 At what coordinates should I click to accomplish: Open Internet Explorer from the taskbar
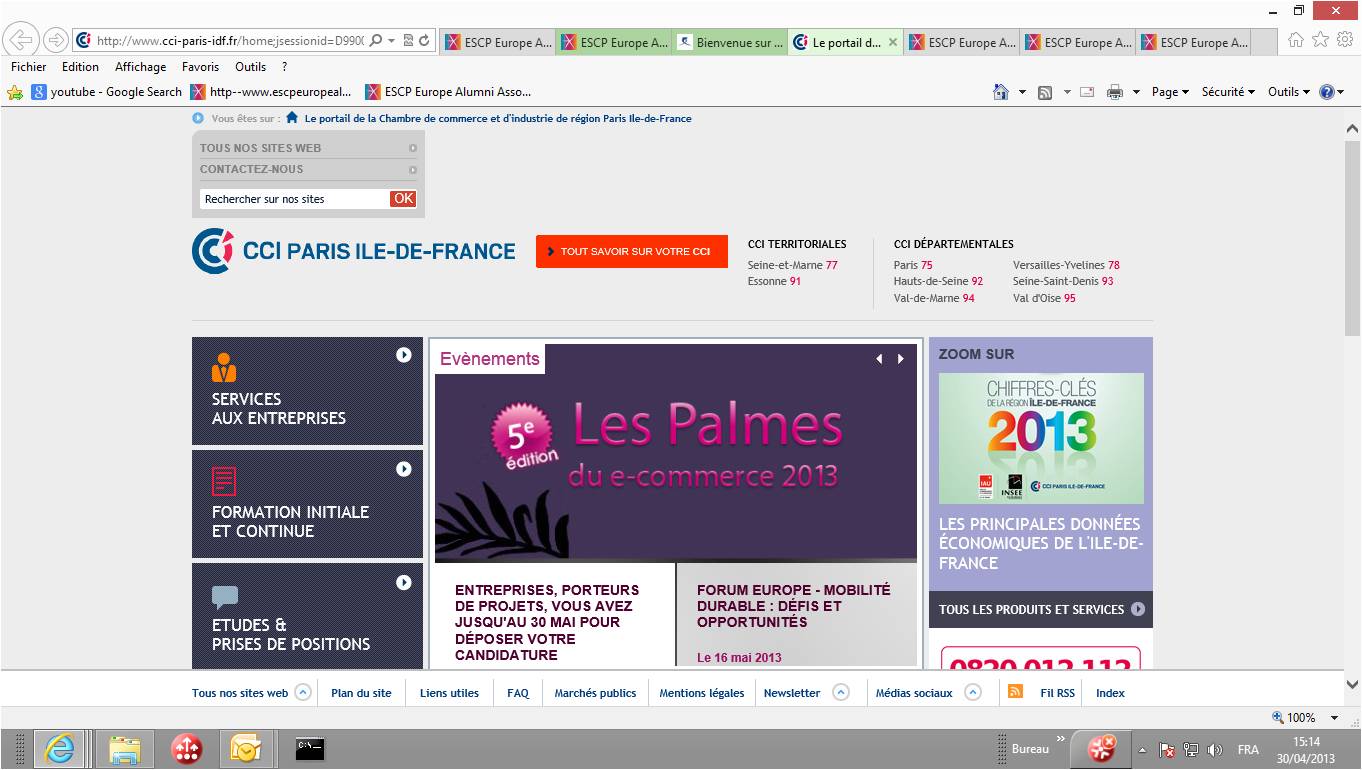tap(60, 748)
